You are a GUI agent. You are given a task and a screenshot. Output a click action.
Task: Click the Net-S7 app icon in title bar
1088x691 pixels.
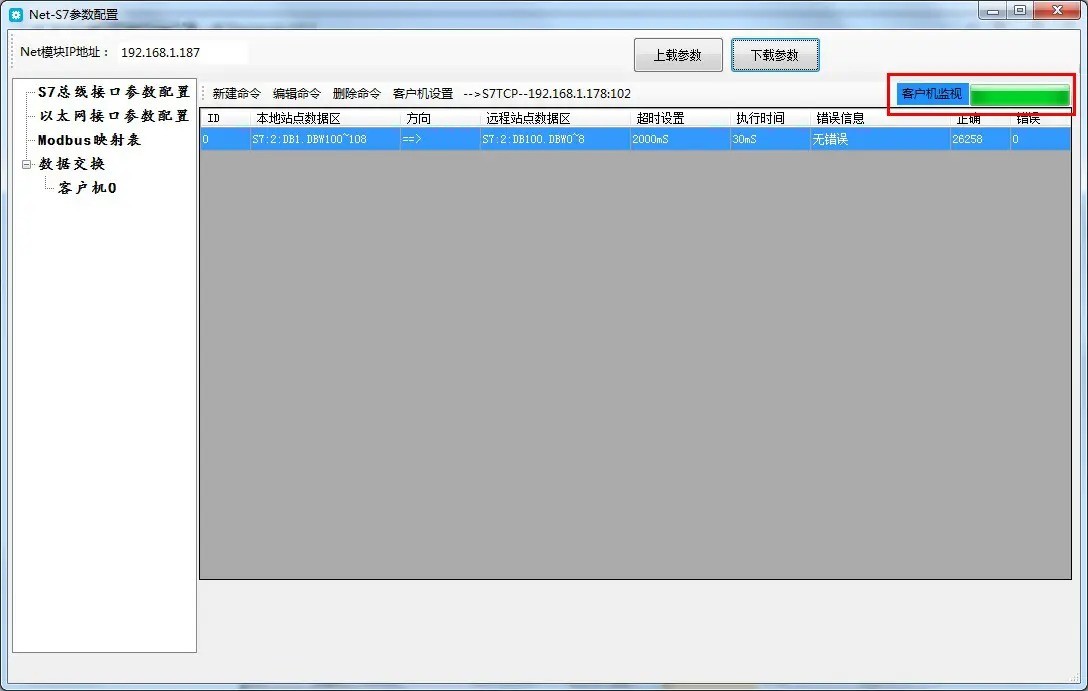tap(16, 14)
